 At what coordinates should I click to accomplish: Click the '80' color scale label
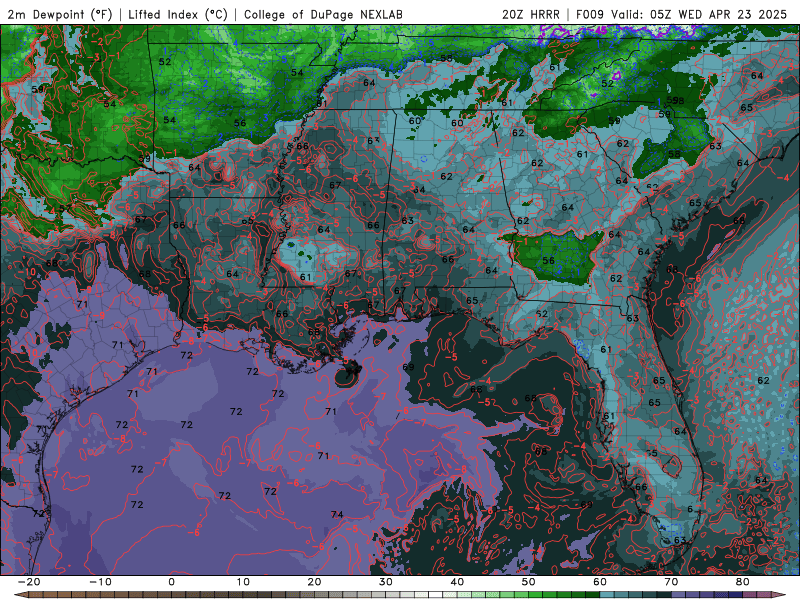coord(743,582)
